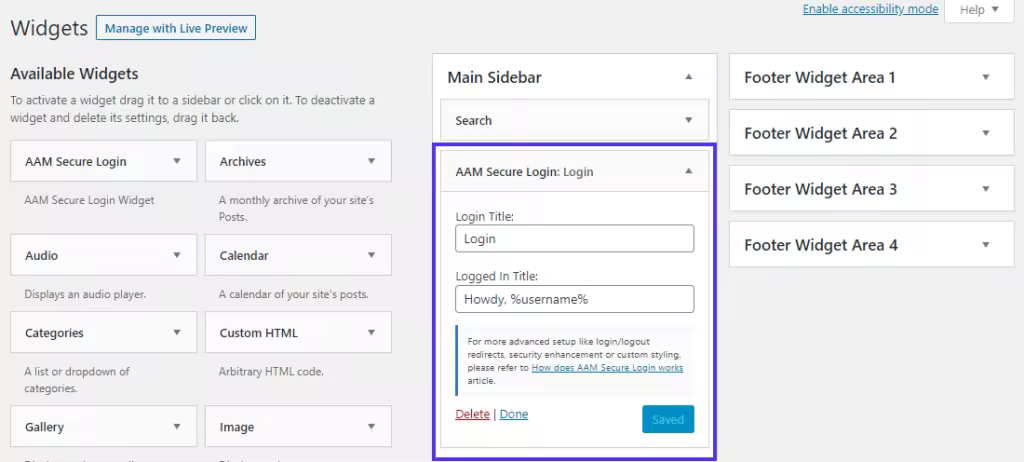Expand the AAM Secure Login available widget arrow

click(176, 161)
